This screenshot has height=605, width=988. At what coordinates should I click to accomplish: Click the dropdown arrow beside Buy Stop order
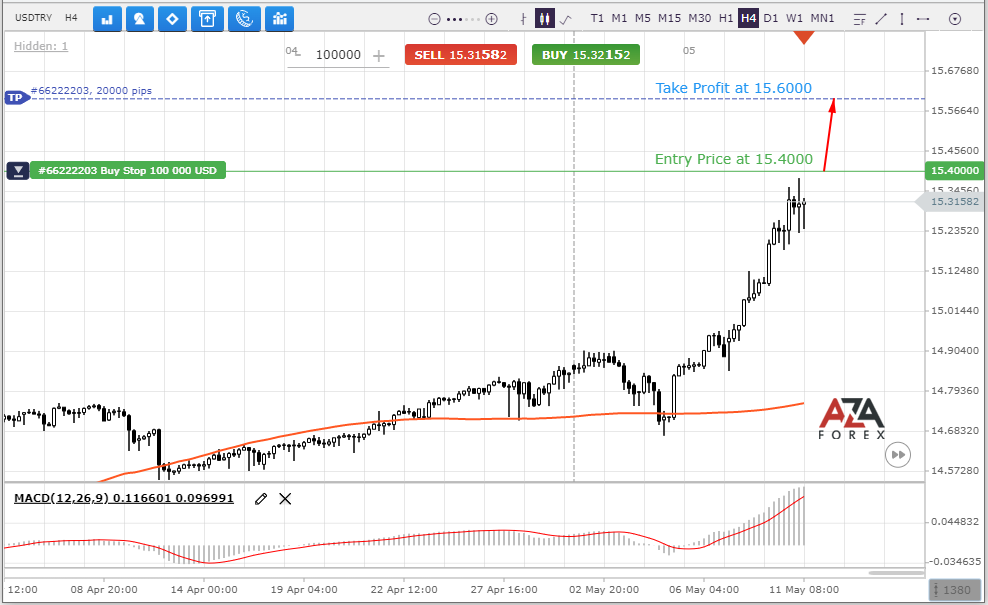[18, 170]
